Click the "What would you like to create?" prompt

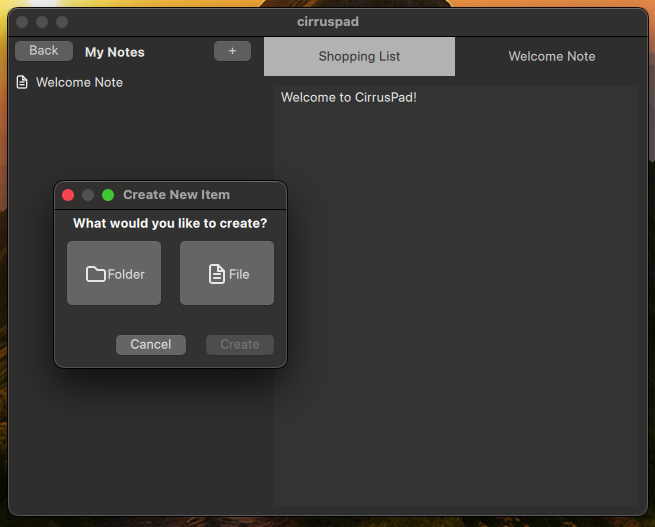pyautogui.click(x=170, y=223)
